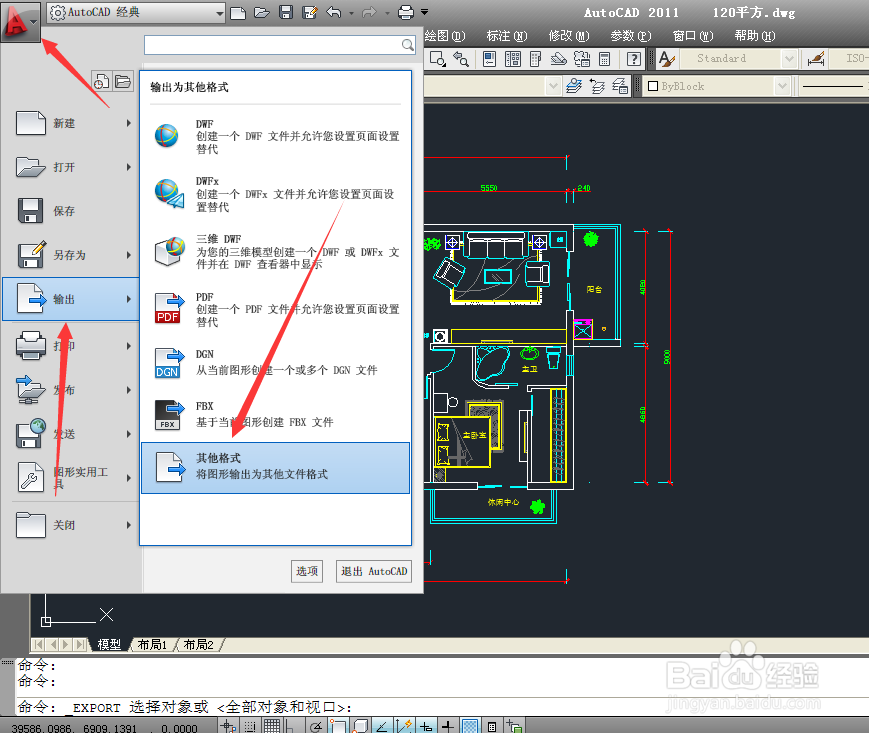
Task: Expand the quick access toolbar customize arrow
Action: point(425,12)
